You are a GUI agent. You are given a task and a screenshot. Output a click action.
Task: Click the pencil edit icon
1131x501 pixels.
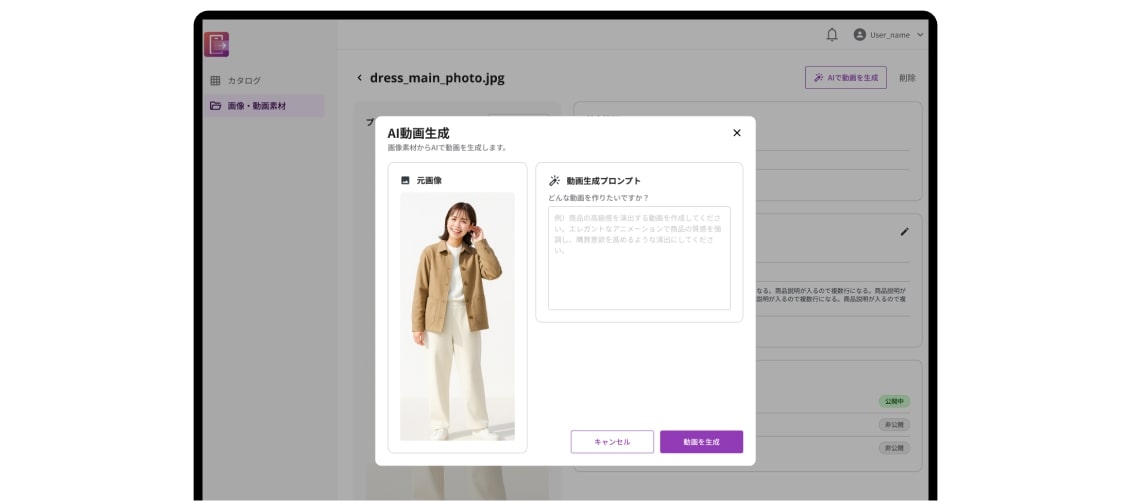point(905,231)
